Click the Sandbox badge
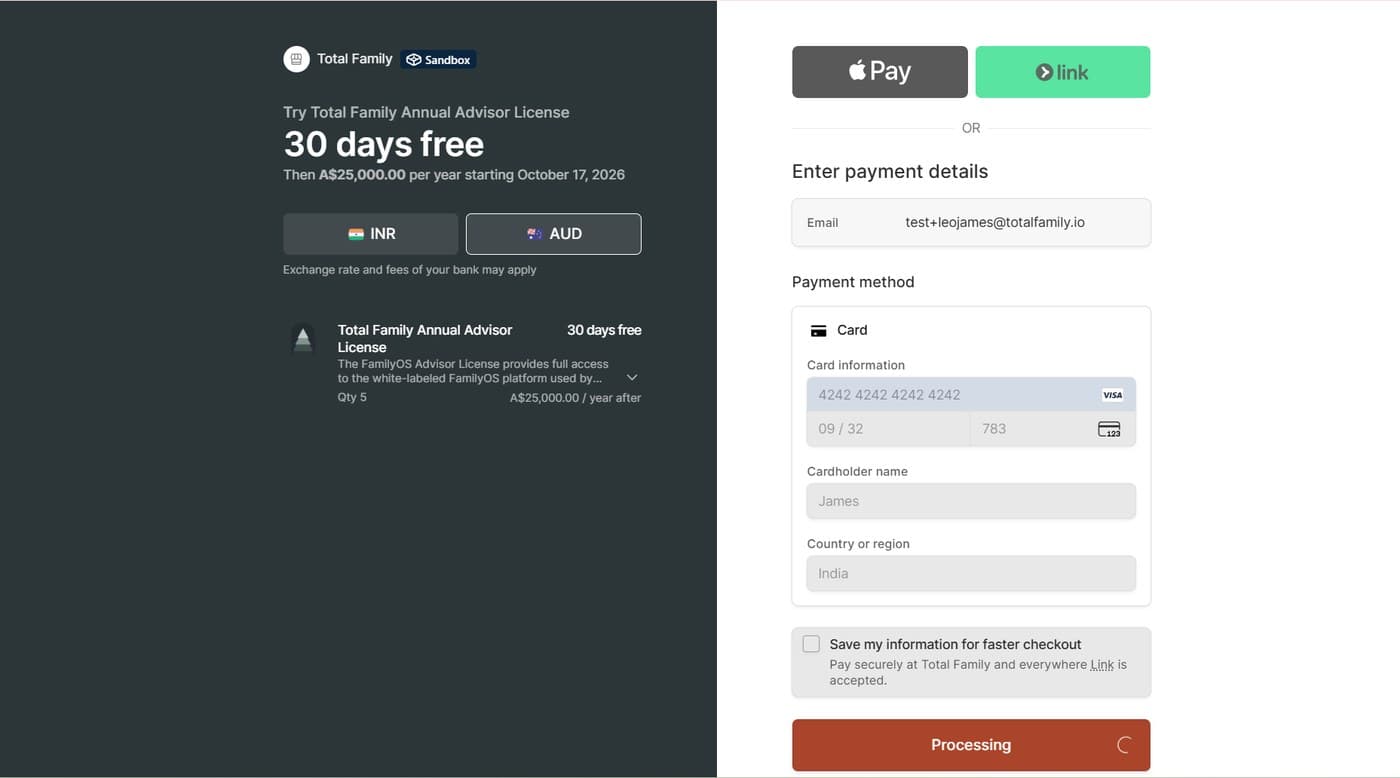 (438, 60)
